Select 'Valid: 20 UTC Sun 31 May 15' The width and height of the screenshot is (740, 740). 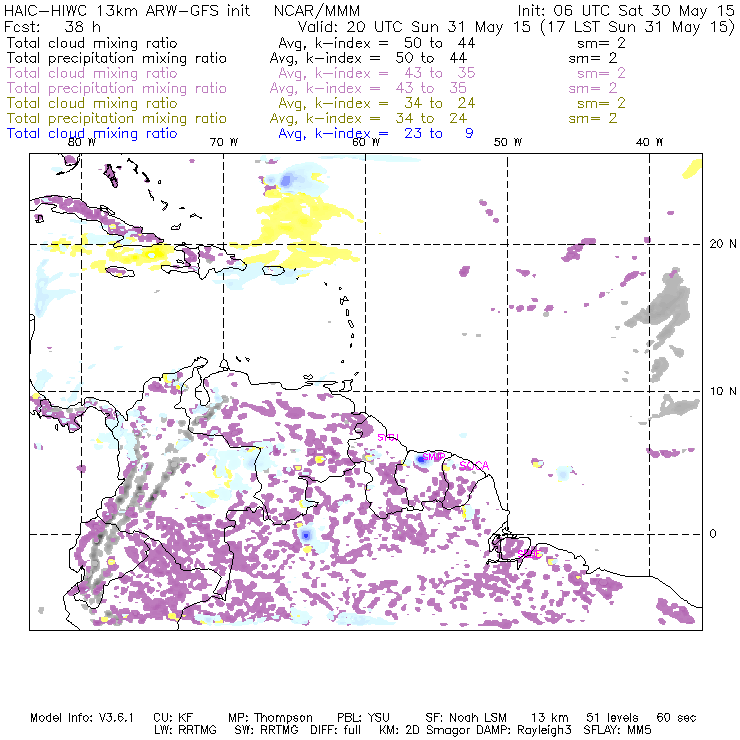coord(414,27)
